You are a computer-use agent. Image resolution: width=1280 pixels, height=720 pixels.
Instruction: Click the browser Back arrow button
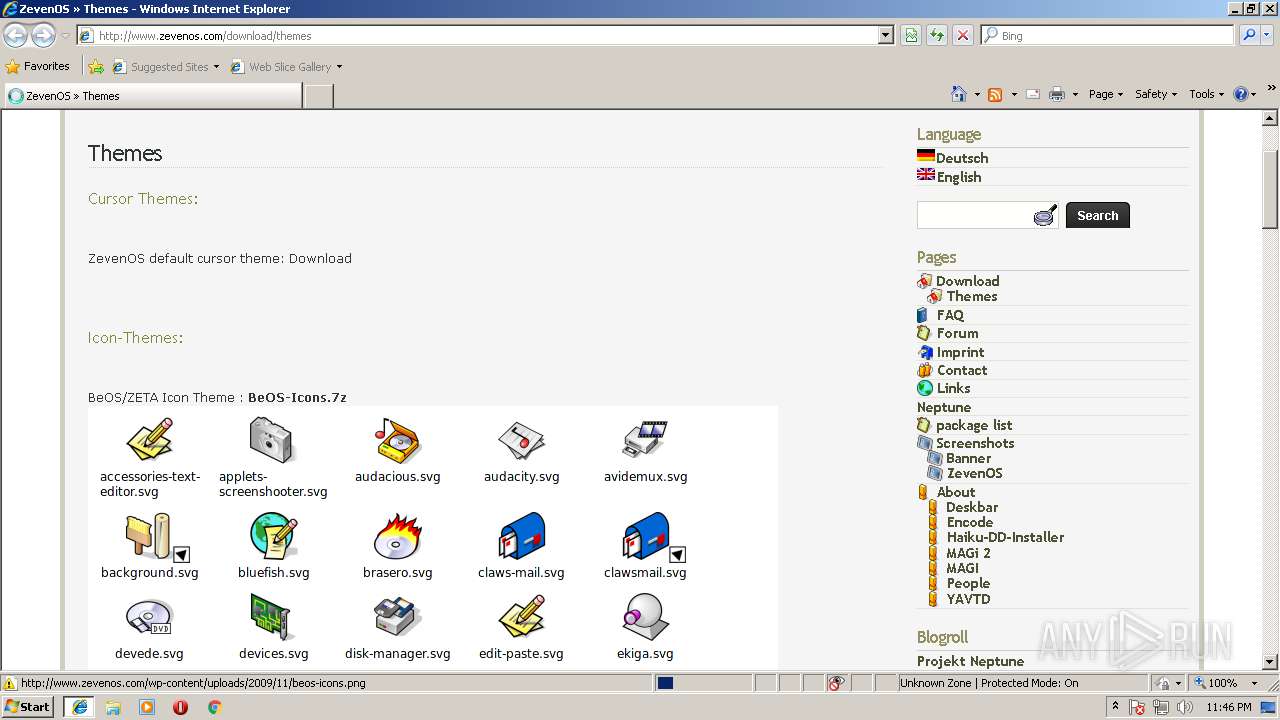click(15, 35)
